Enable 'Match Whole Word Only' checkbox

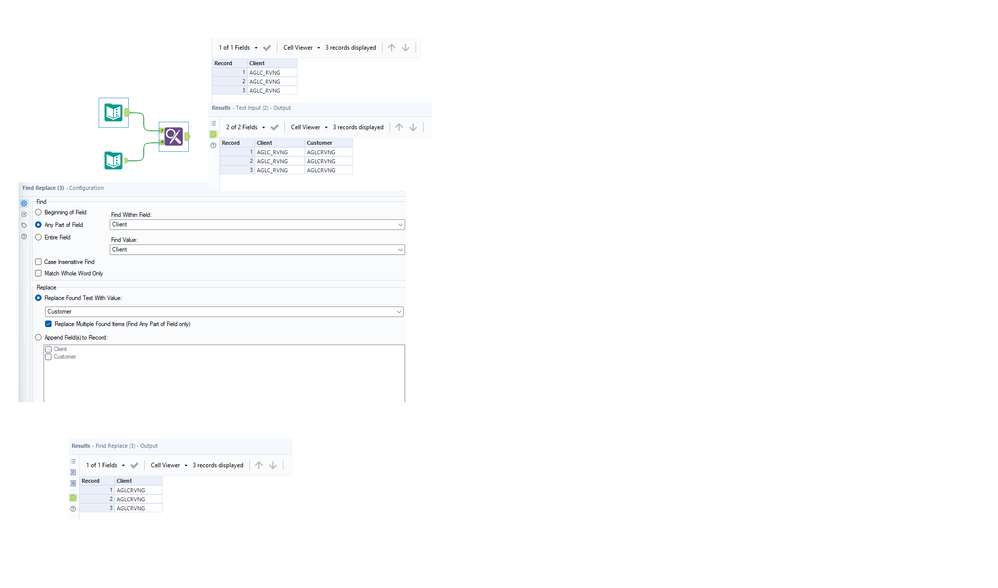[38, 273]
